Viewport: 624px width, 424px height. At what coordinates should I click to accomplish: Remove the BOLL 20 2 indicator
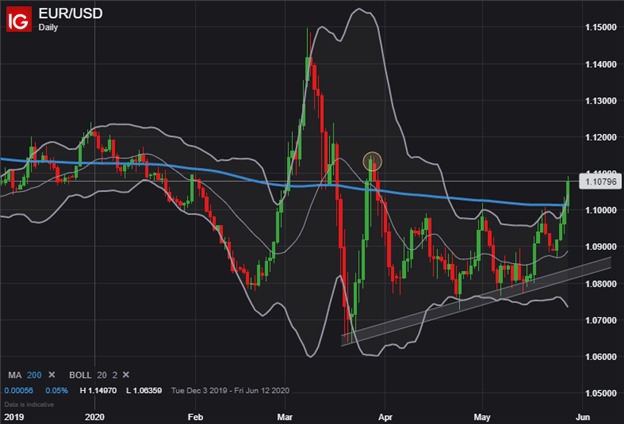coord(126,375)
